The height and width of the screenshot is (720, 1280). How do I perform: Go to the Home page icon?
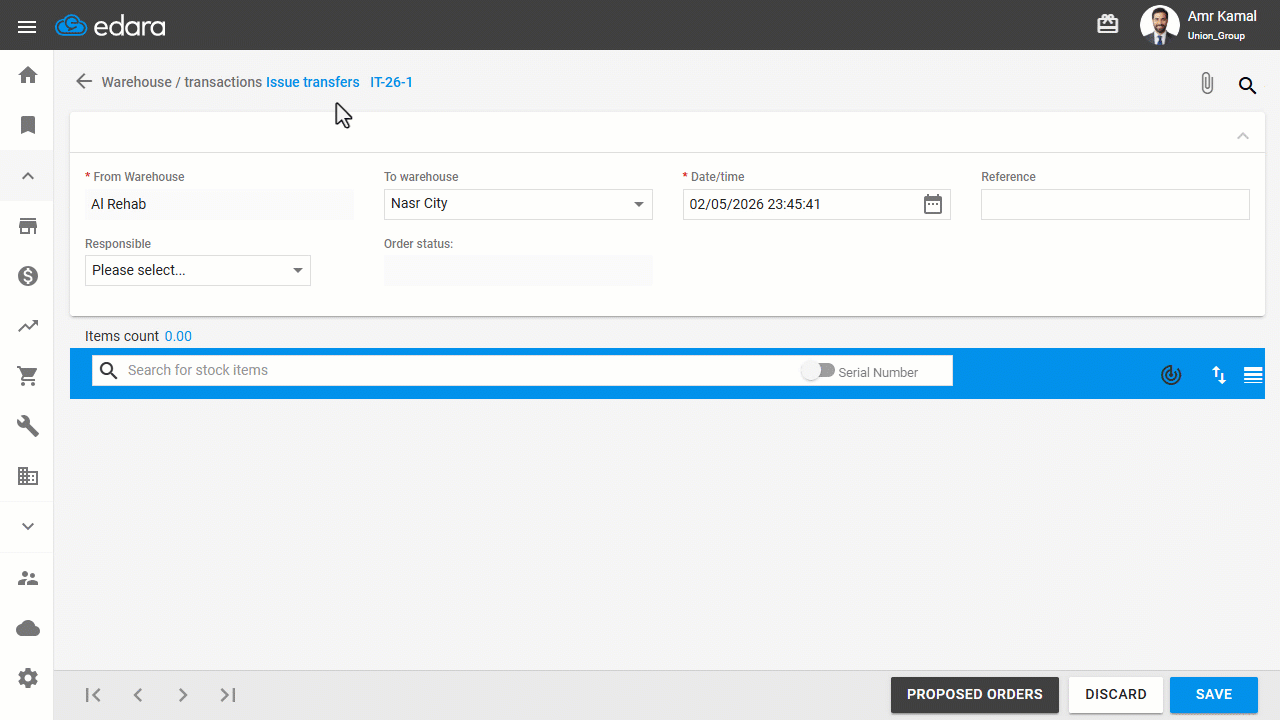click(28, 75)
